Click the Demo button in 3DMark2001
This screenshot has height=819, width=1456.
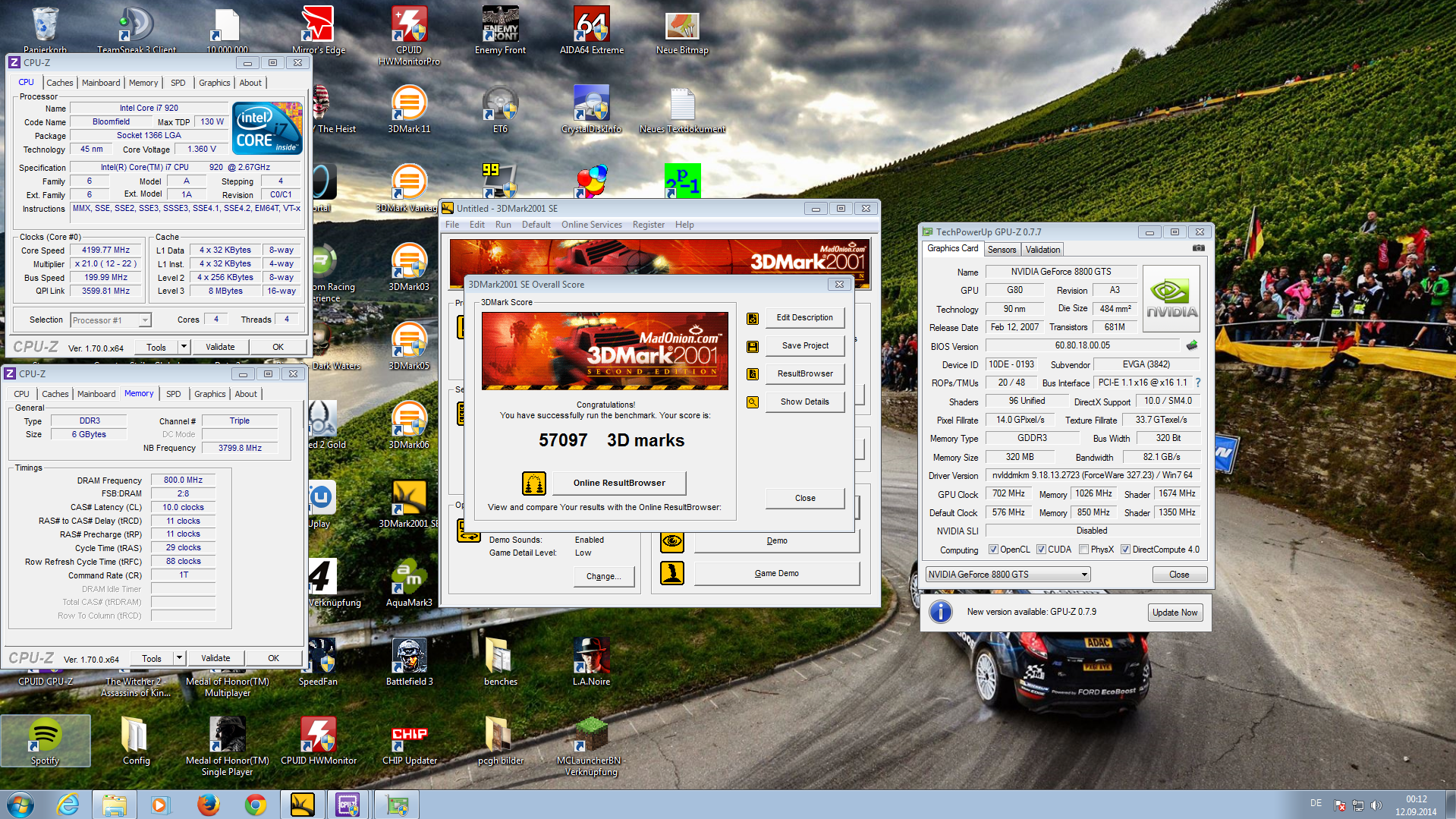click(x=776, y=541)
